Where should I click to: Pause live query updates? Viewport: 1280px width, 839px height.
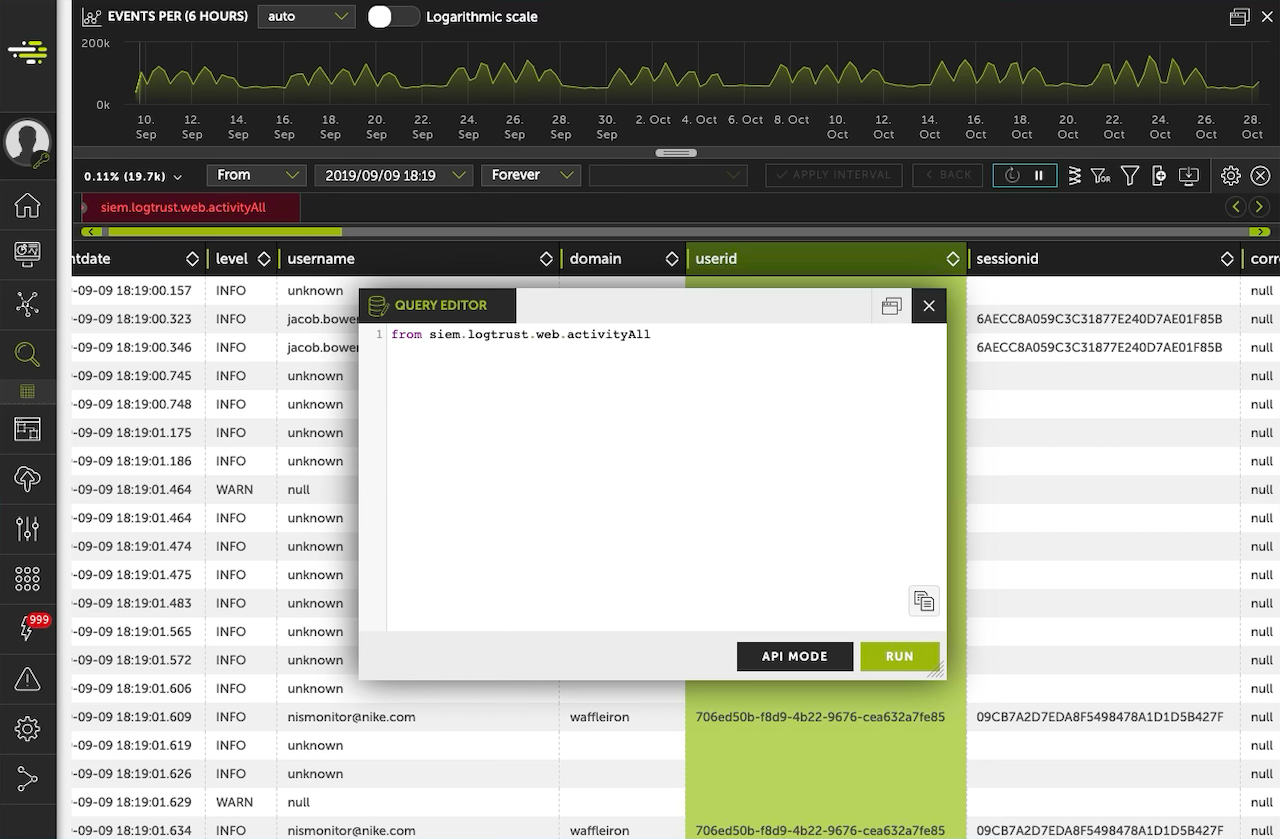(1038, 176)
